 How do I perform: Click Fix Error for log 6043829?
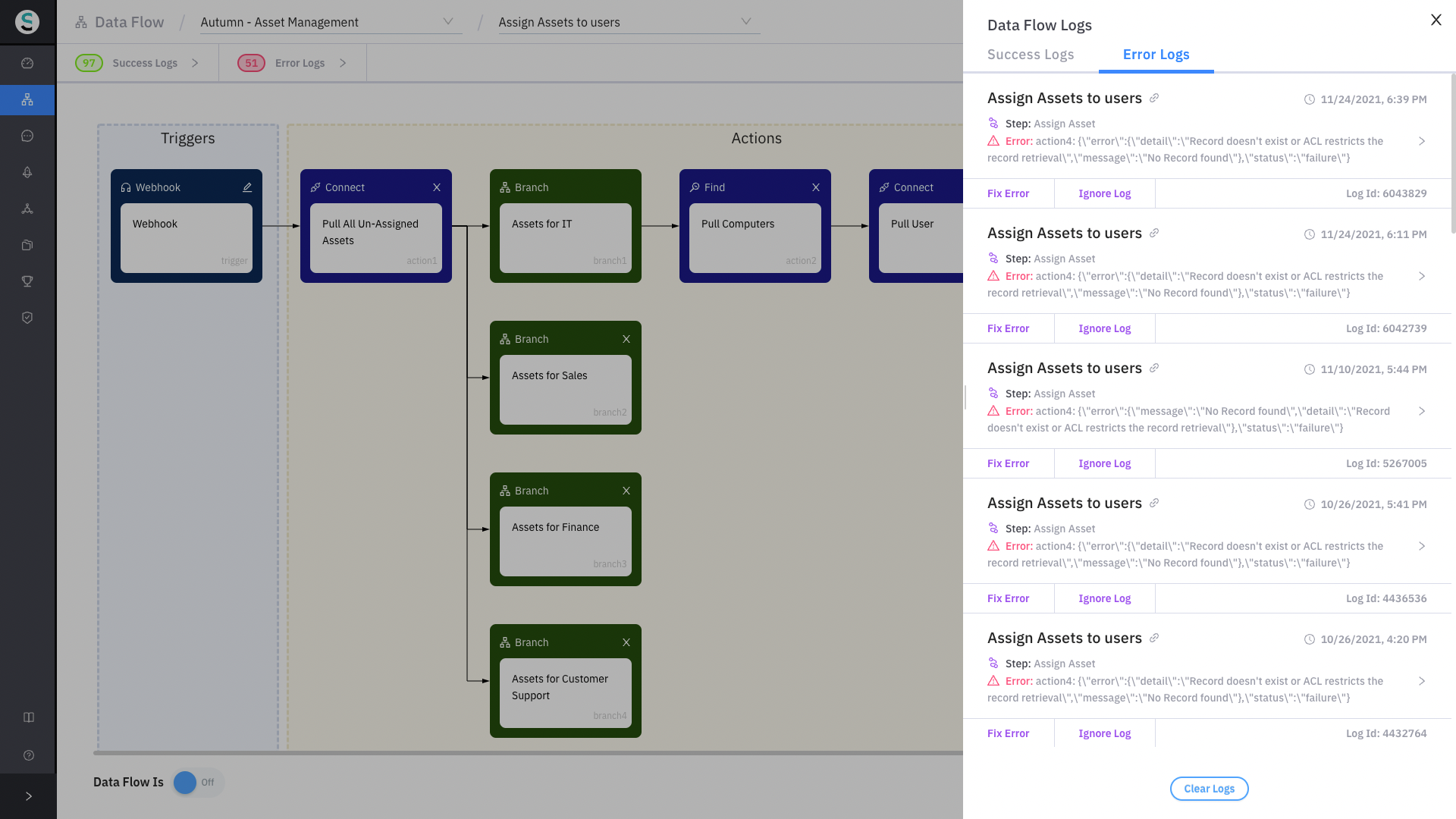click(x=1008, y=193)
